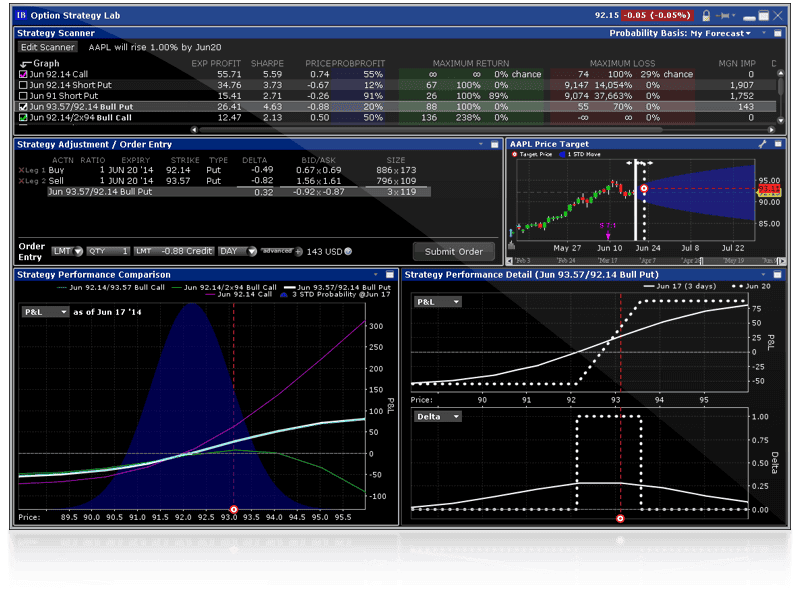
Task: Open the Strategy Scanner panel menu arrow
Action: point(764,33)
